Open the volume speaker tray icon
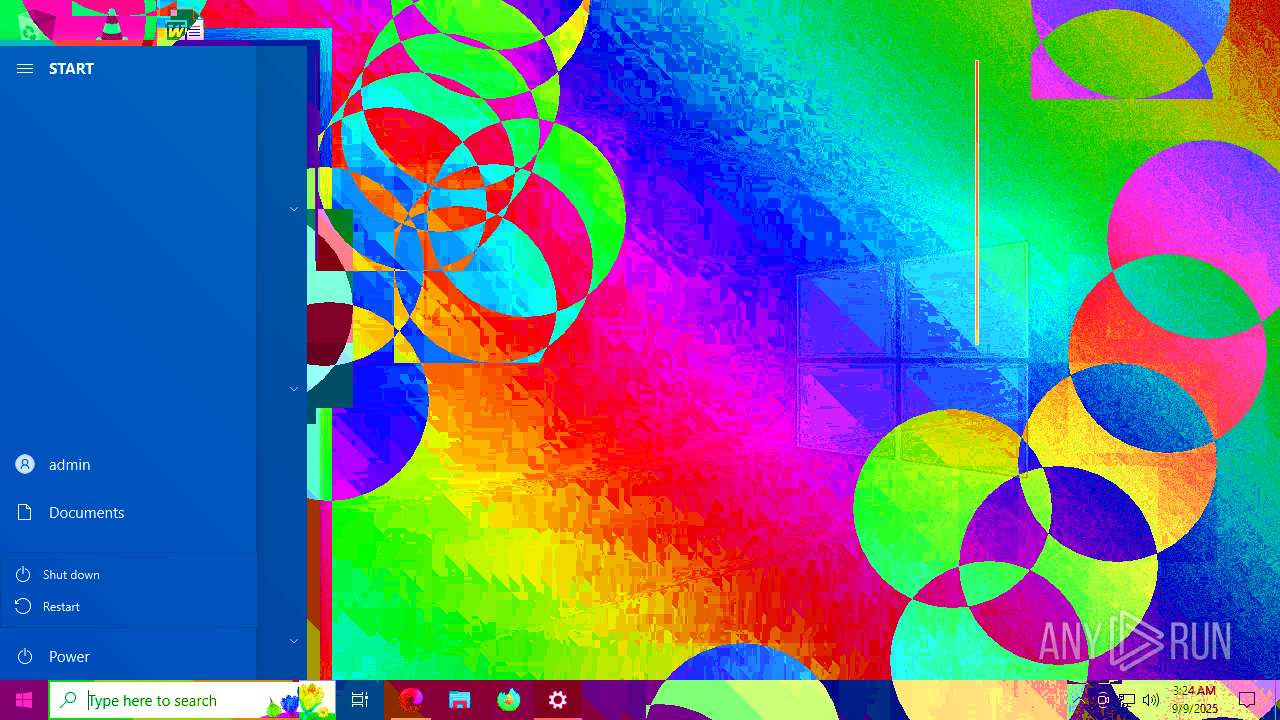The image size is (1280, 720). tap(1150, 700)
